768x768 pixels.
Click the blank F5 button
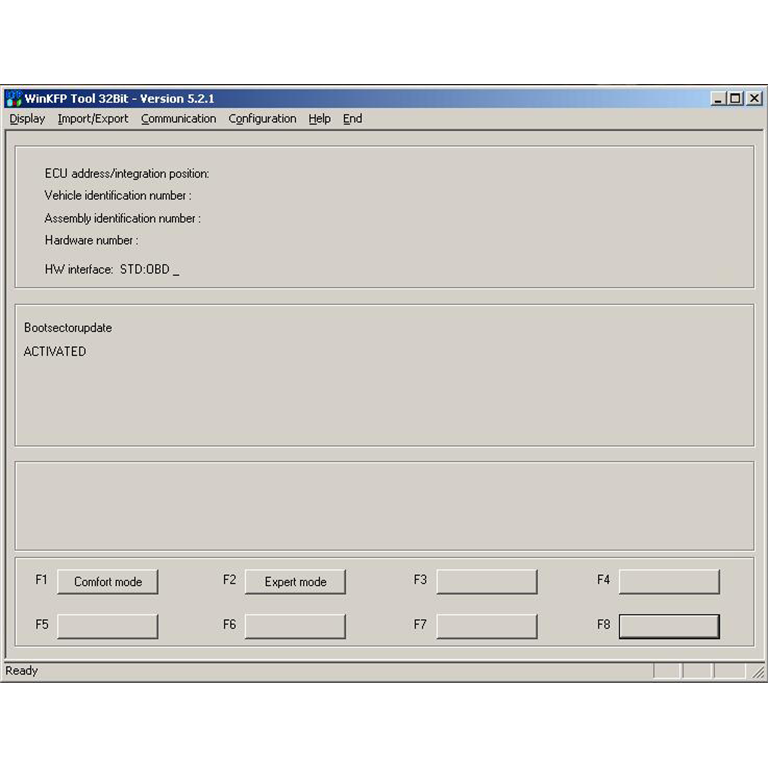tap(108, 626)
